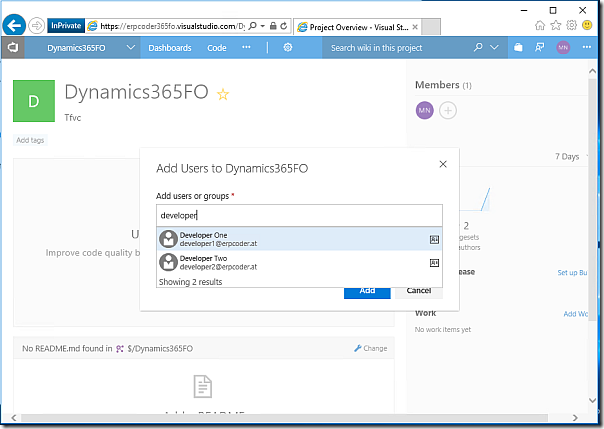Click the Set up Build link

[572, 273]
